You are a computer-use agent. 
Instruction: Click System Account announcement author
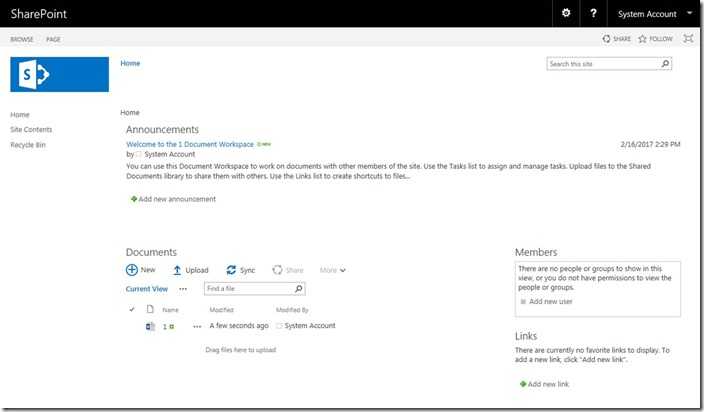170,154
